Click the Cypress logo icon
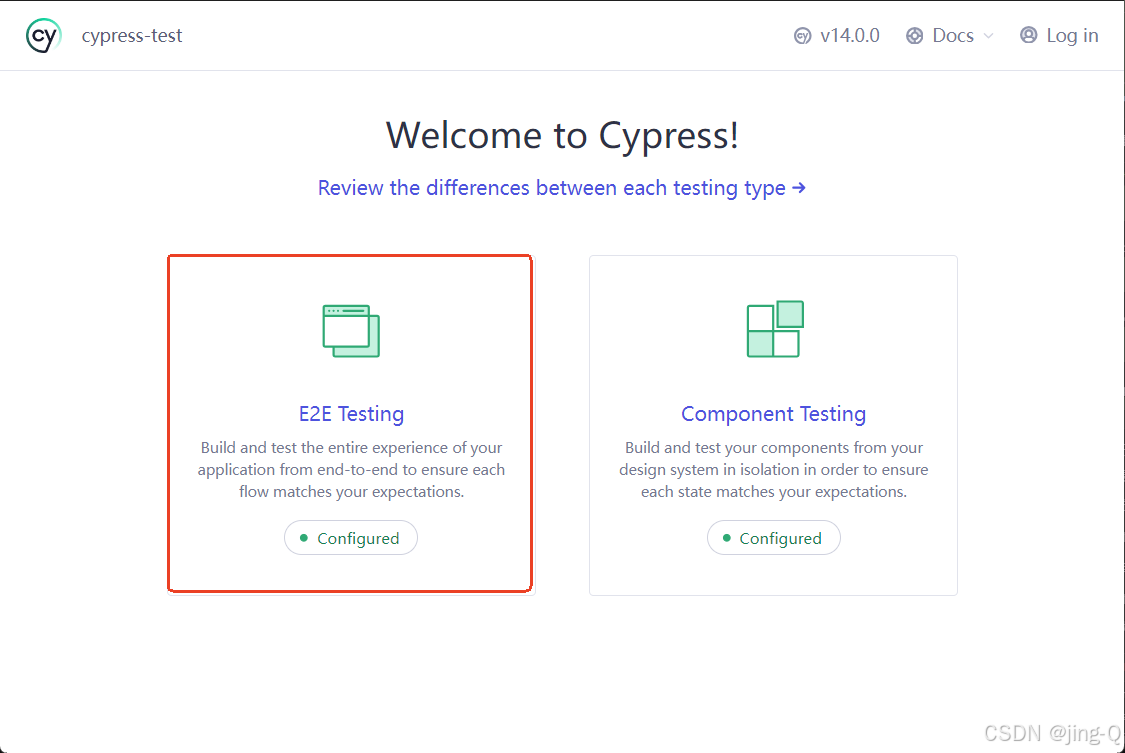The height and width of the screenshot is (753, 1125). pyautogui.click(x=43, y=36)
